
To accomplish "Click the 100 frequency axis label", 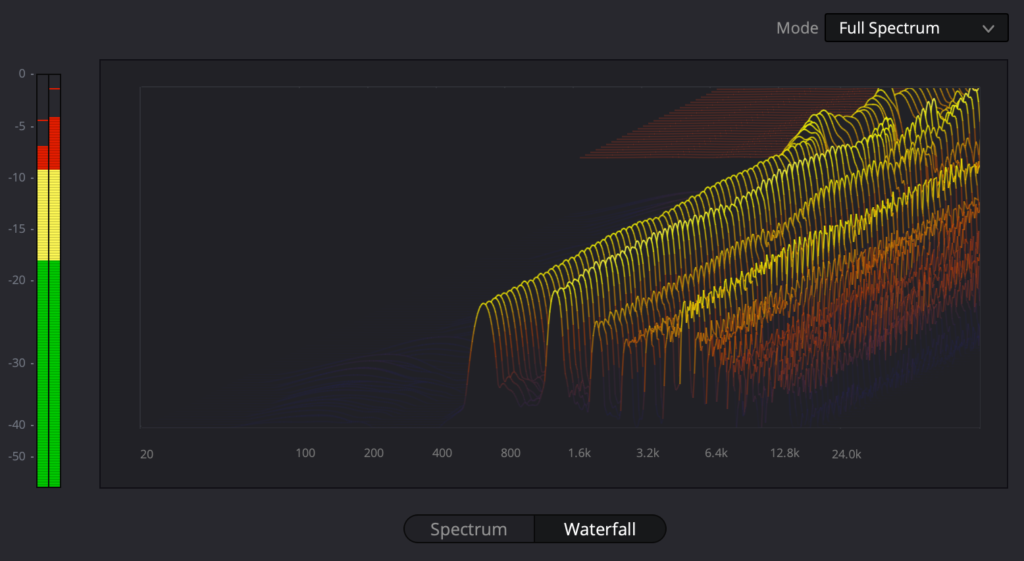I will (305, 453).
